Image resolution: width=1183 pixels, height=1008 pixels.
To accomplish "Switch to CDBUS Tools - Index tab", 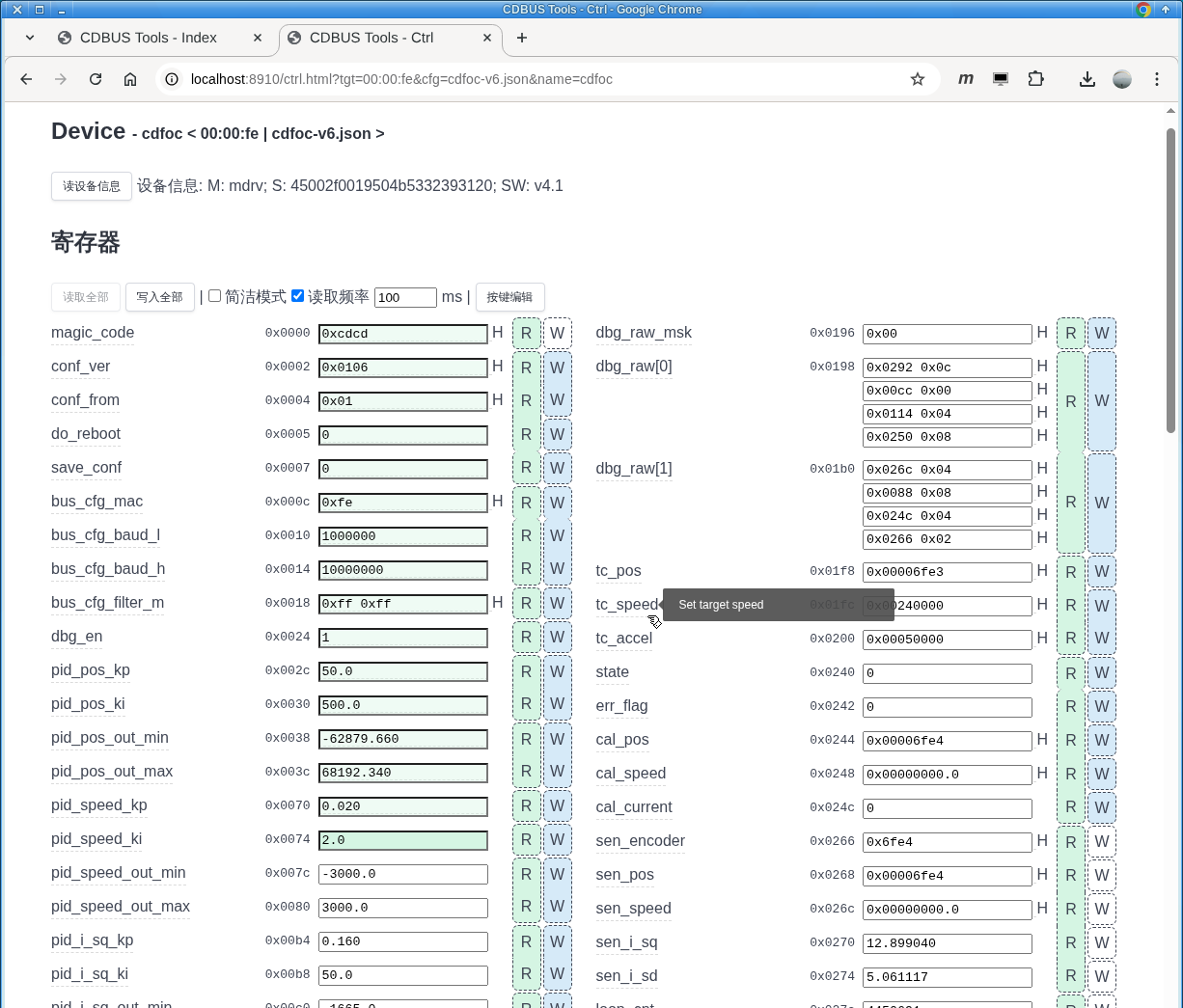I will point(149,38).
